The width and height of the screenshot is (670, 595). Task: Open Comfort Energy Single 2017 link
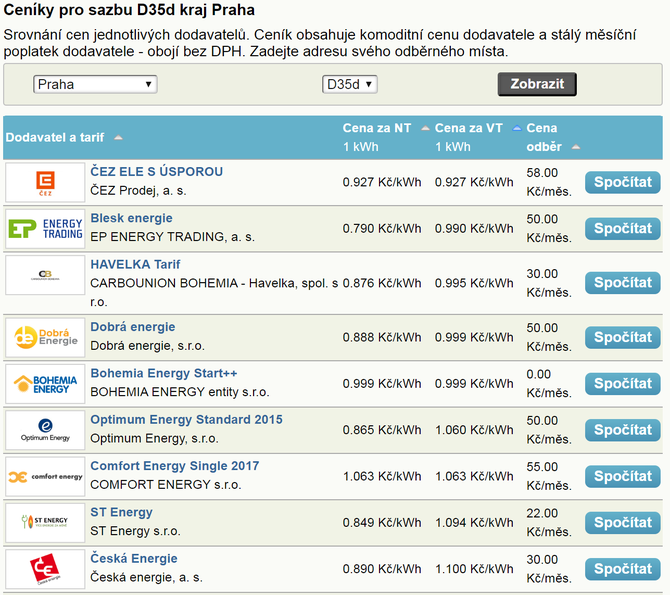175,466
